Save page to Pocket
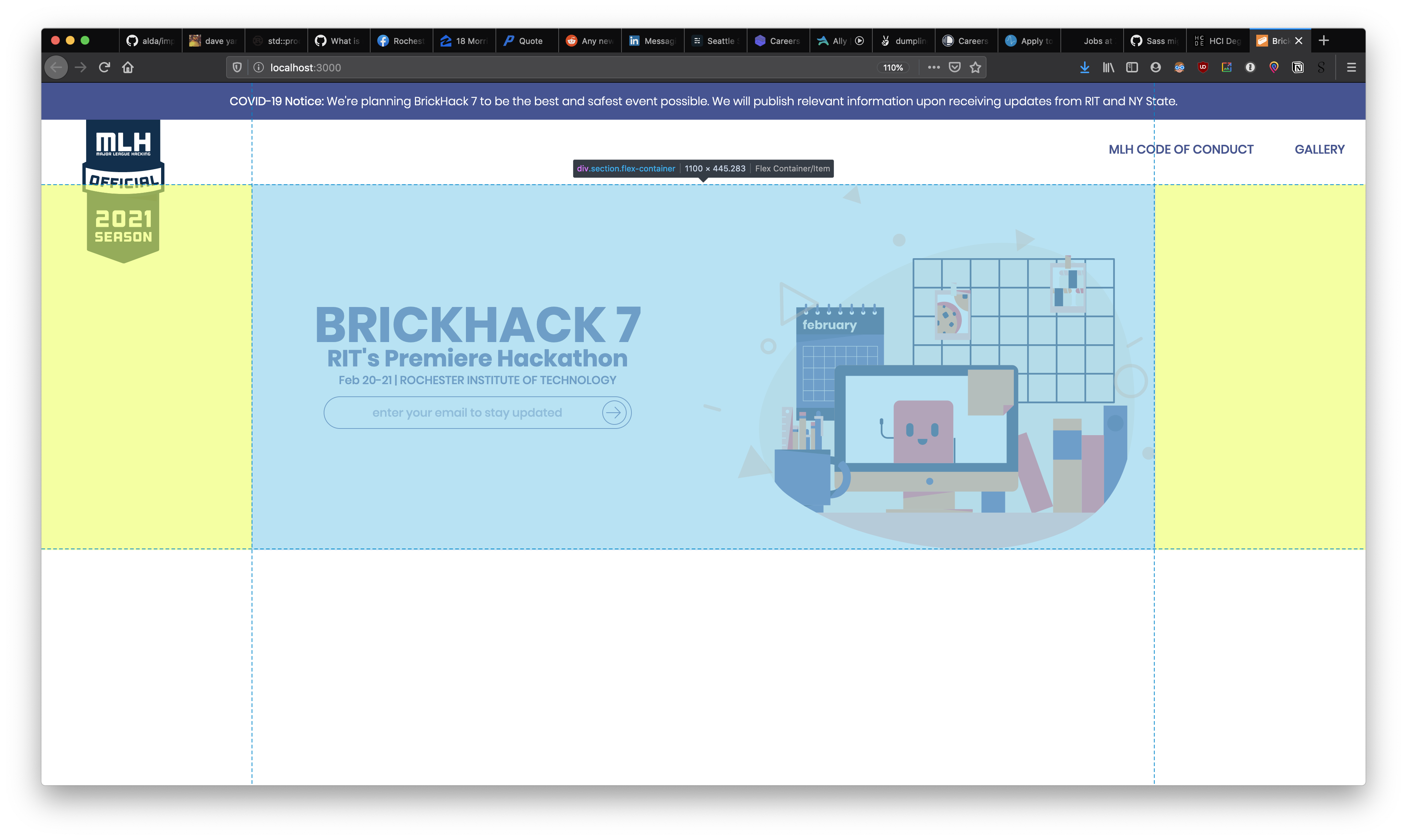1407x840 pixels. tap(955, 67)
